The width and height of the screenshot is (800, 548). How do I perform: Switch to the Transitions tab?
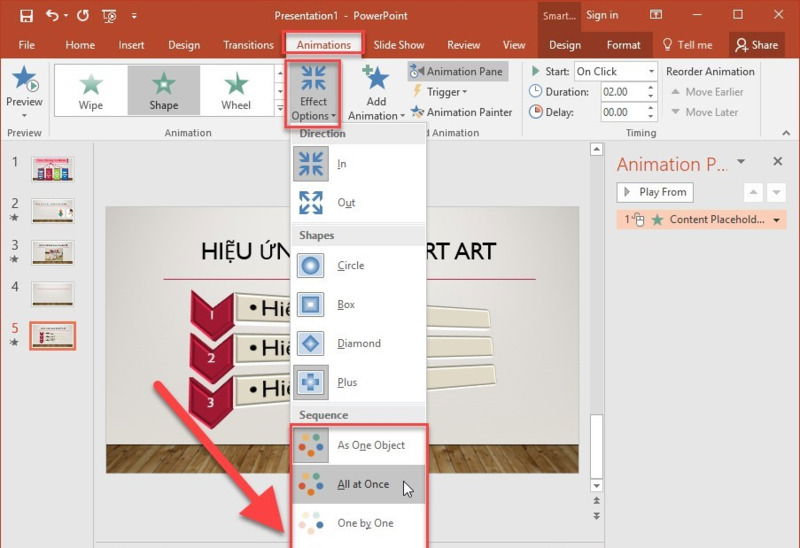249,45
